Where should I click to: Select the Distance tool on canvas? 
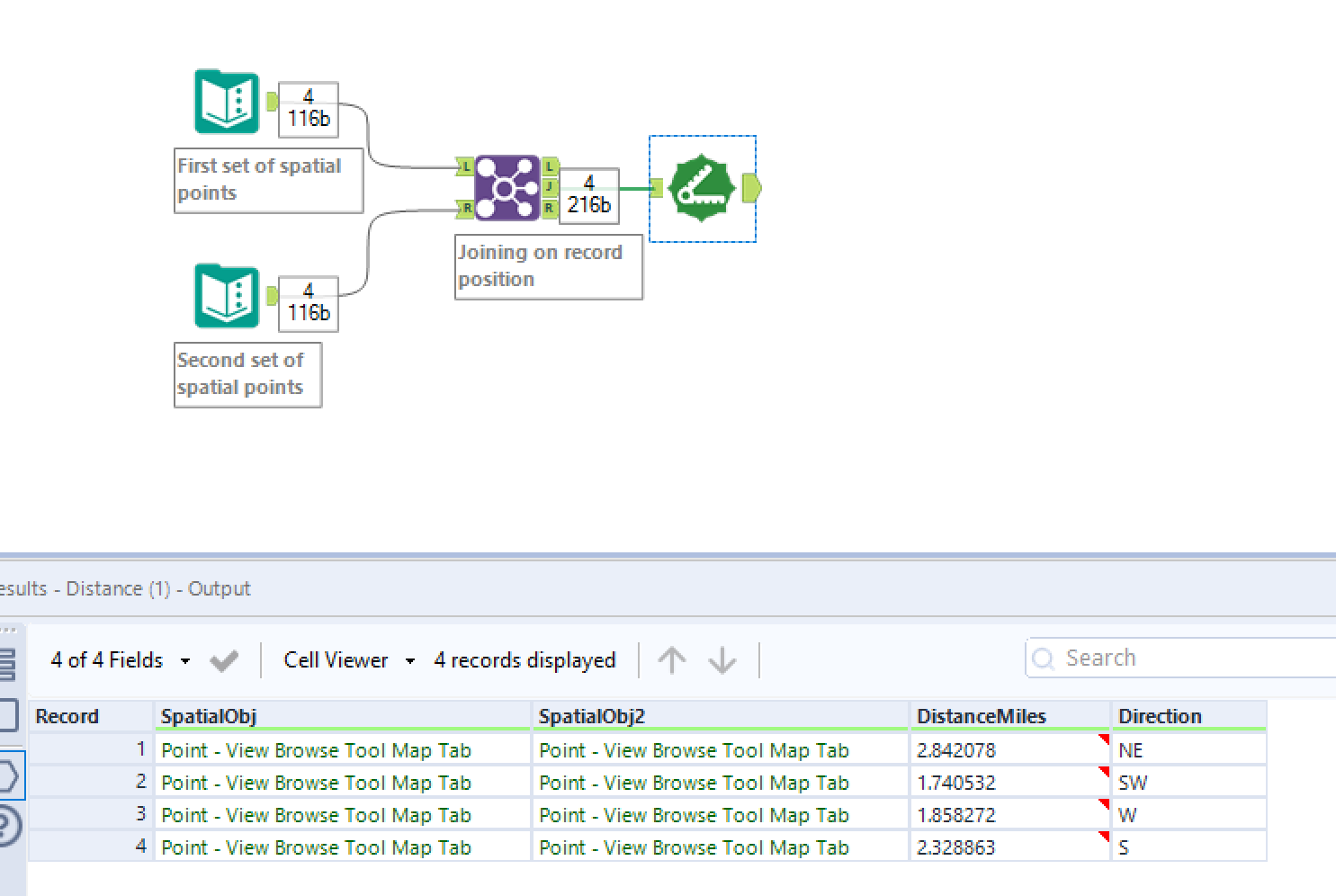click(x=701, y=188)
